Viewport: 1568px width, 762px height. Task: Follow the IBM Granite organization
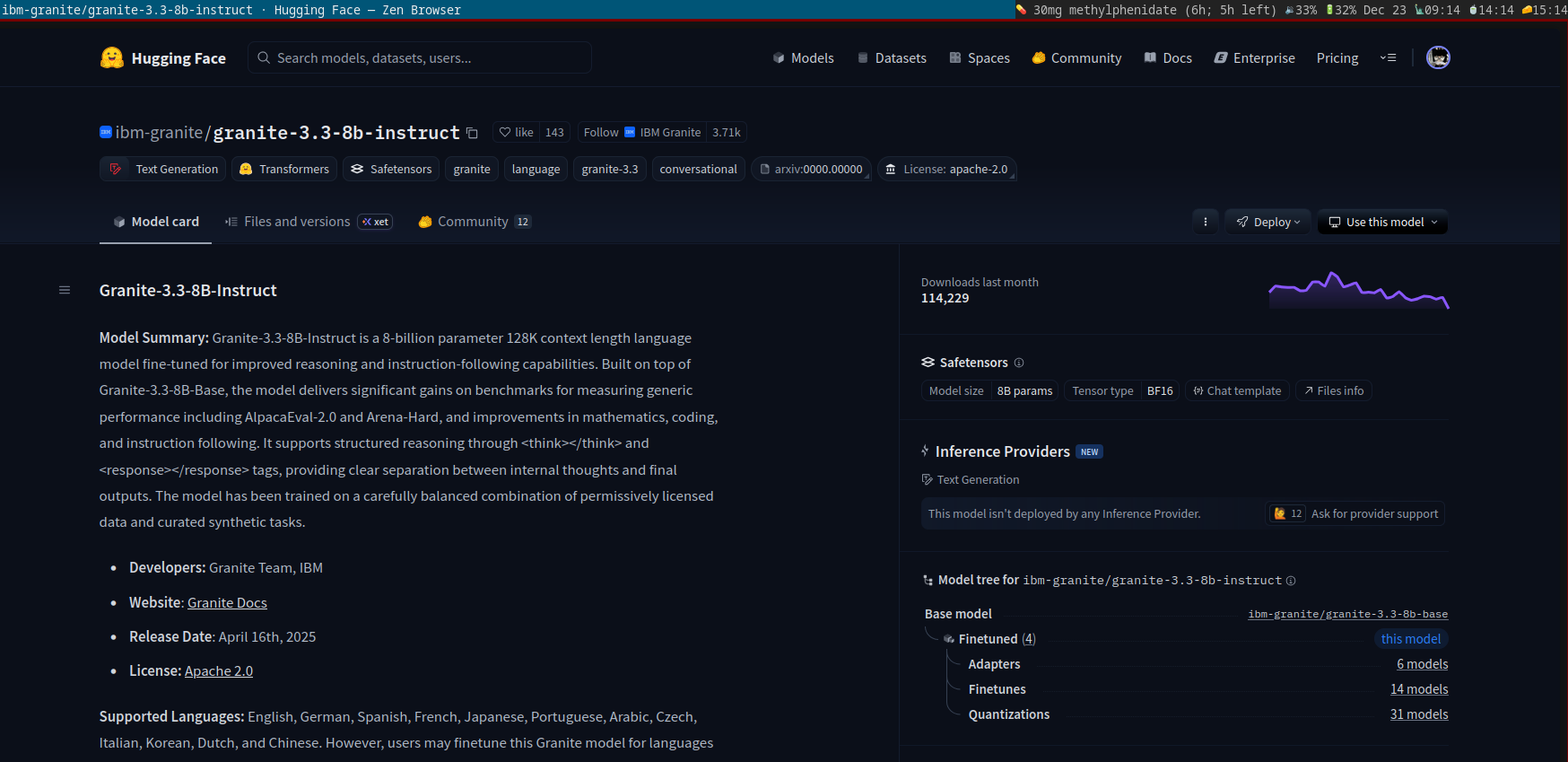[x=600, y=132]
